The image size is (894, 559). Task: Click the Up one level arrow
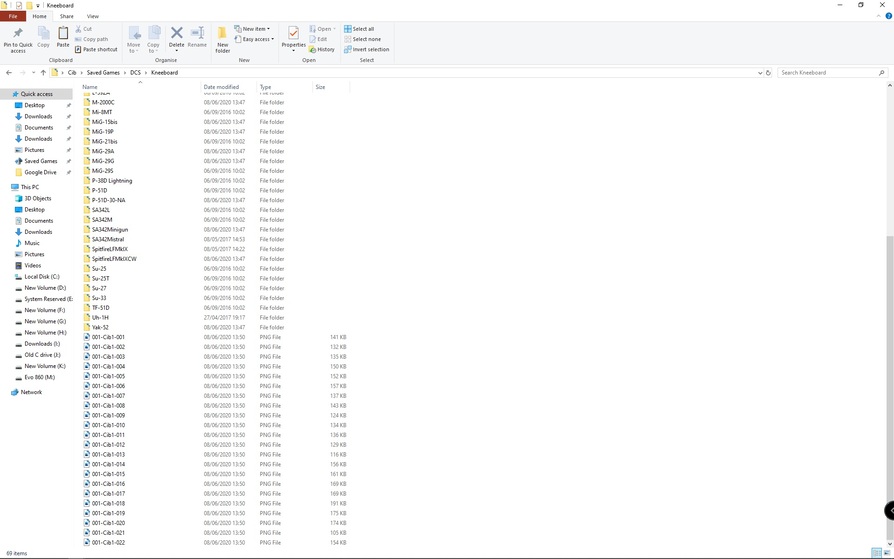pos(43,72)
